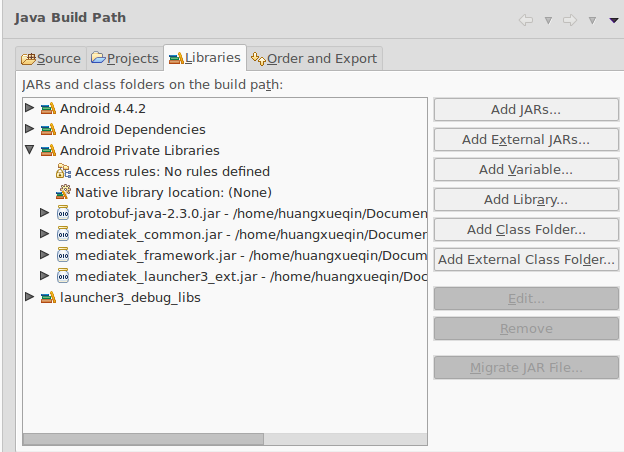Click the disabled Edit... button
The width and height of the screenshot is (624, 452).
[526, 298]
